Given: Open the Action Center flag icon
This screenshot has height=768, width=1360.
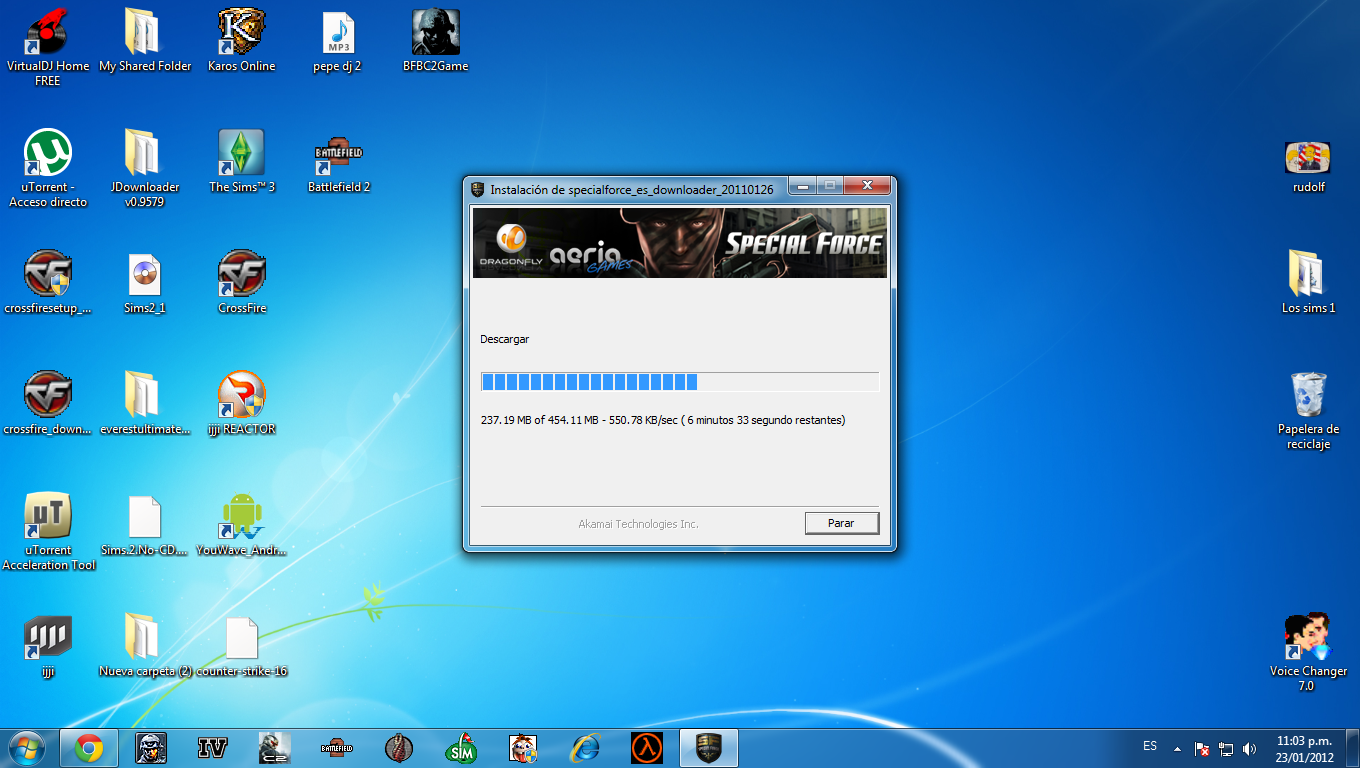Looking at the screenshot, I should [x=1203, y=748].
